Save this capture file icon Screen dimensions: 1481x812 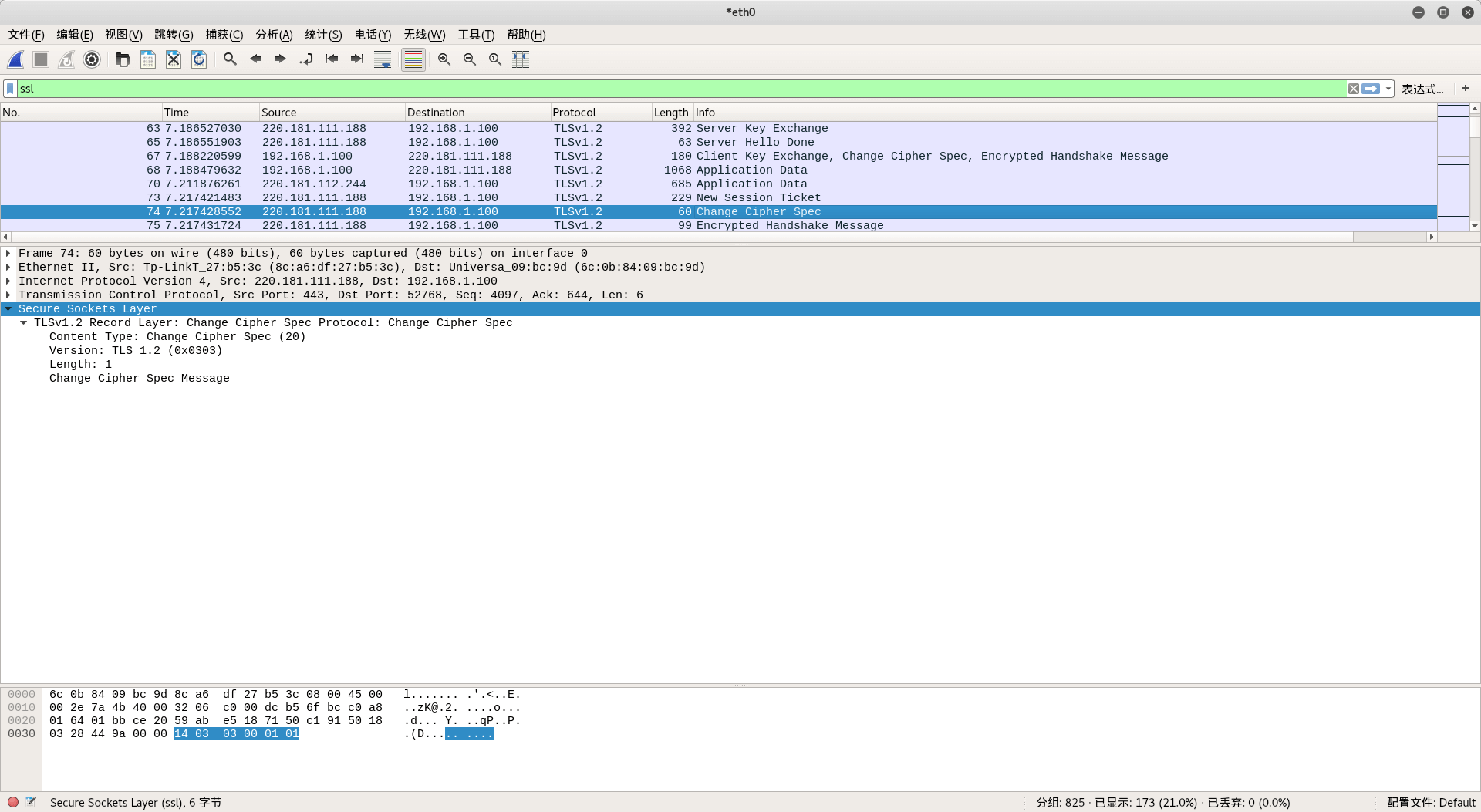(x=148, y=59)
